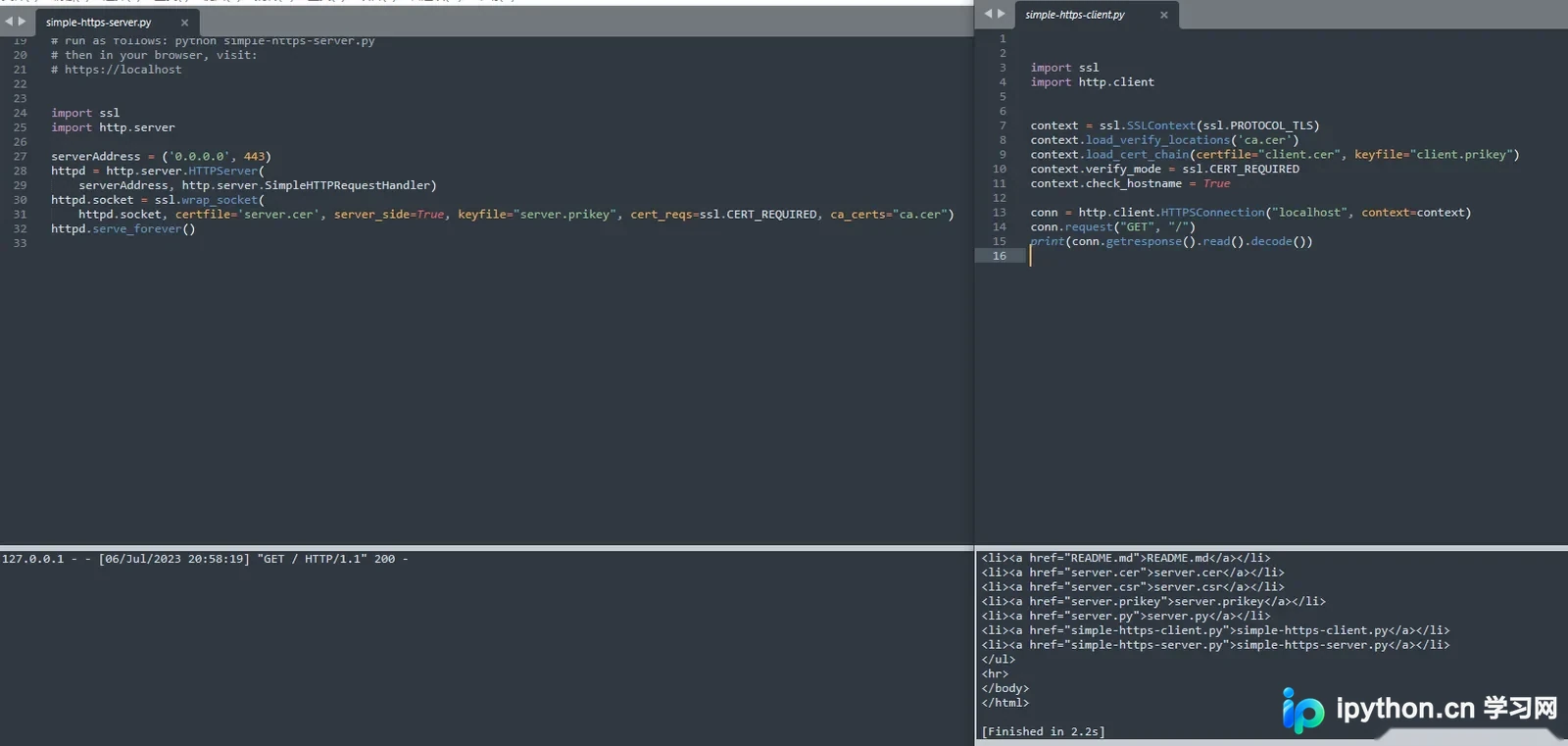Switch to the simple-https-server.py tab
1568x746 pixels.
pyautogui.click(x=98, y=23)
